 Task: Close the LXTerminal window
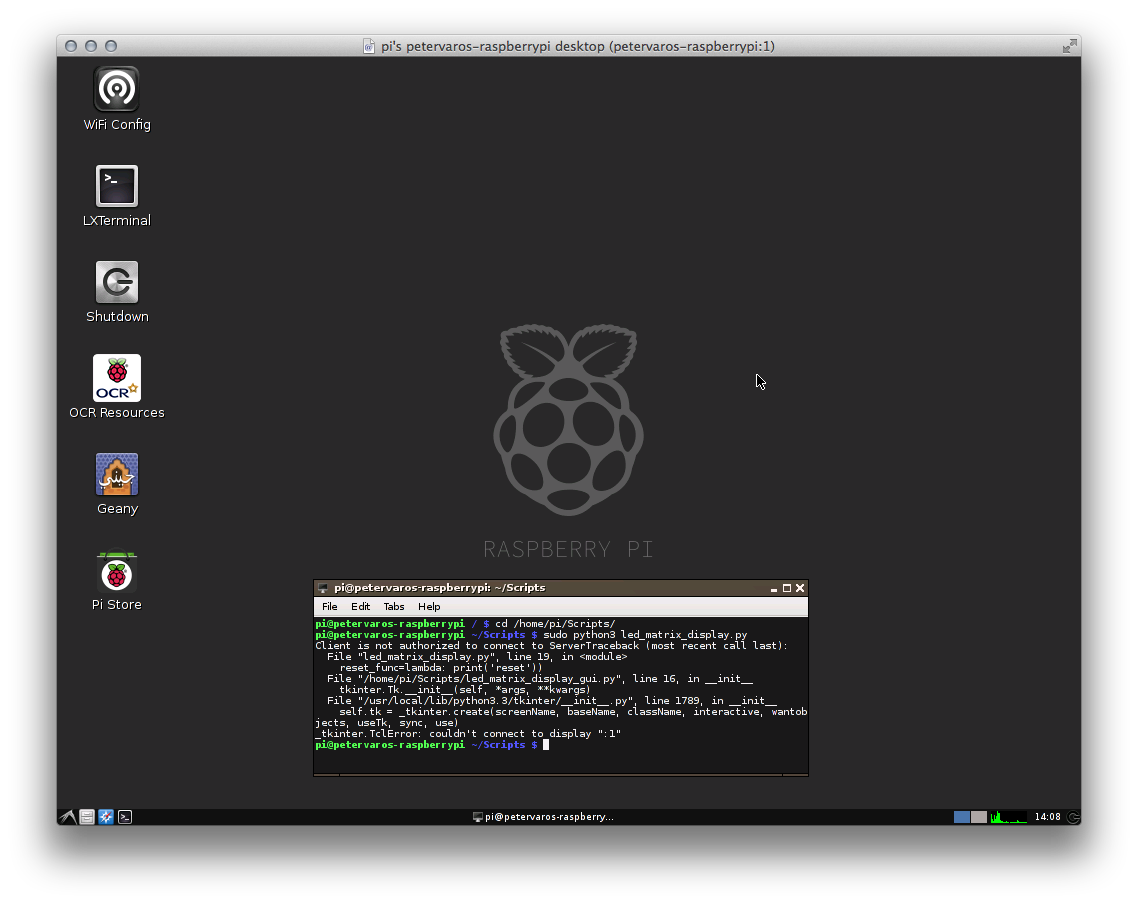point(800,588)
